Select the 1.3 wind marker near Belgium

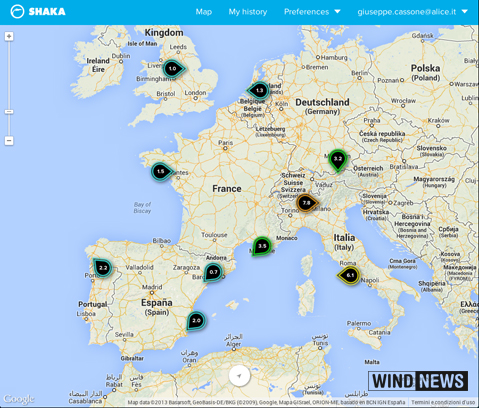(258, 90)
